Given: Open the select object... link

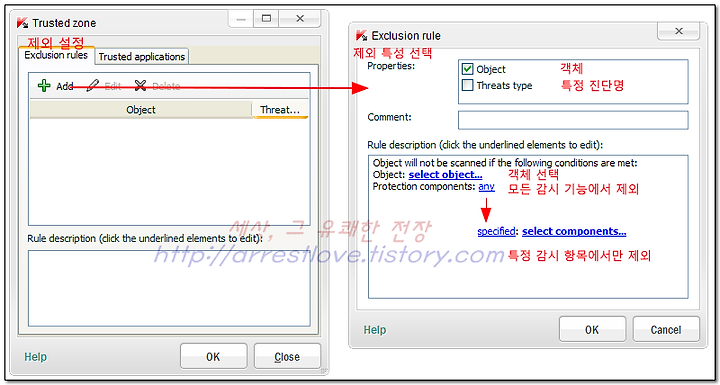Looking at the screenshot, I should click(445, 175).
